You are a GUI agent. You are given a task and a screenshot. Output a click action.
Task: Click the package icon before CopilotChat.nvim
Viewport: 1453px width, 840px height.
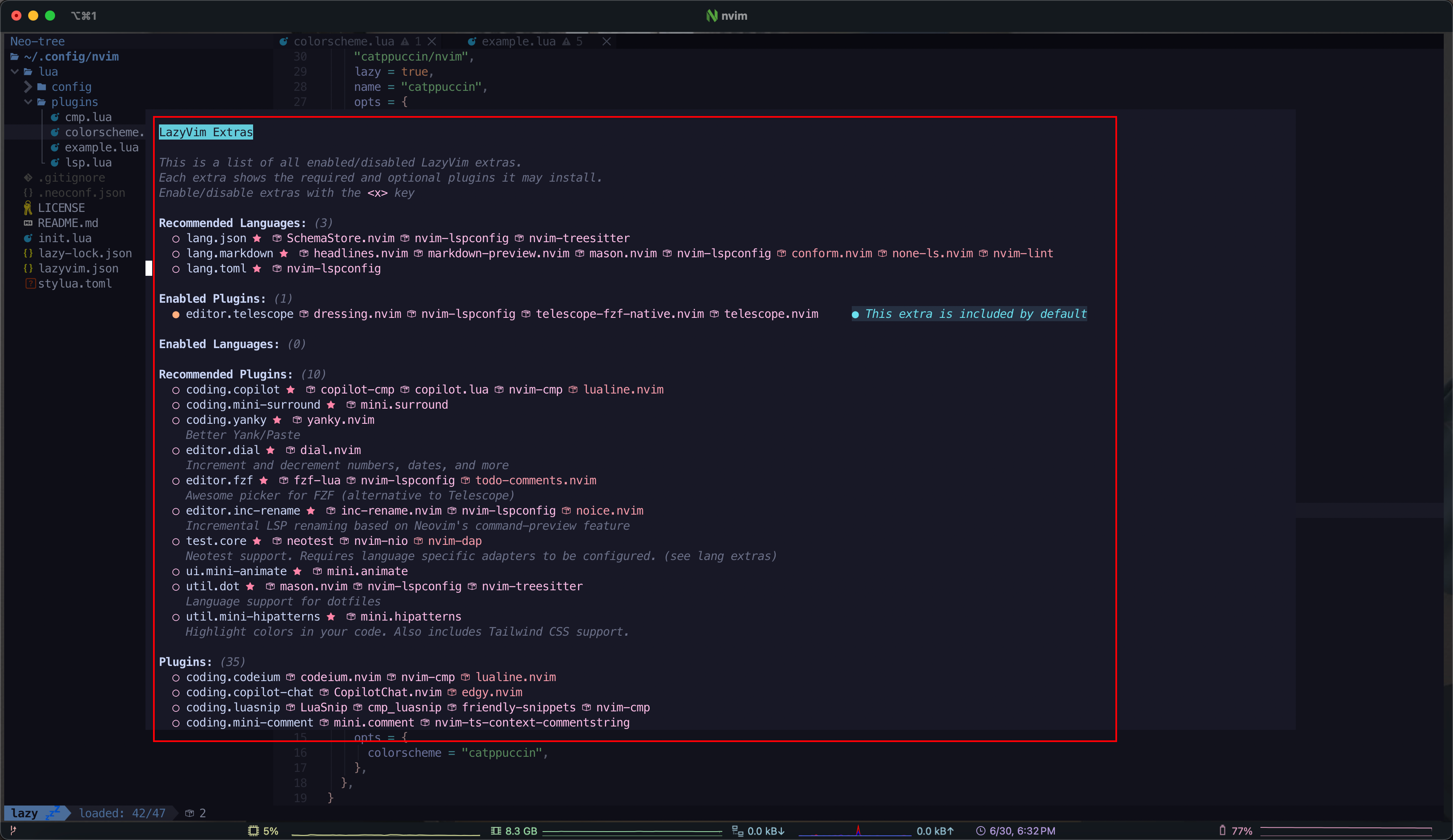click(325, 692)
